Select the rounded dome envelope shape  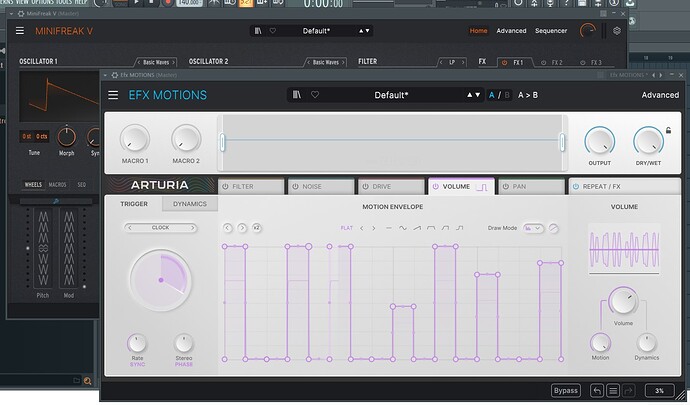click(x=431, y=228)
